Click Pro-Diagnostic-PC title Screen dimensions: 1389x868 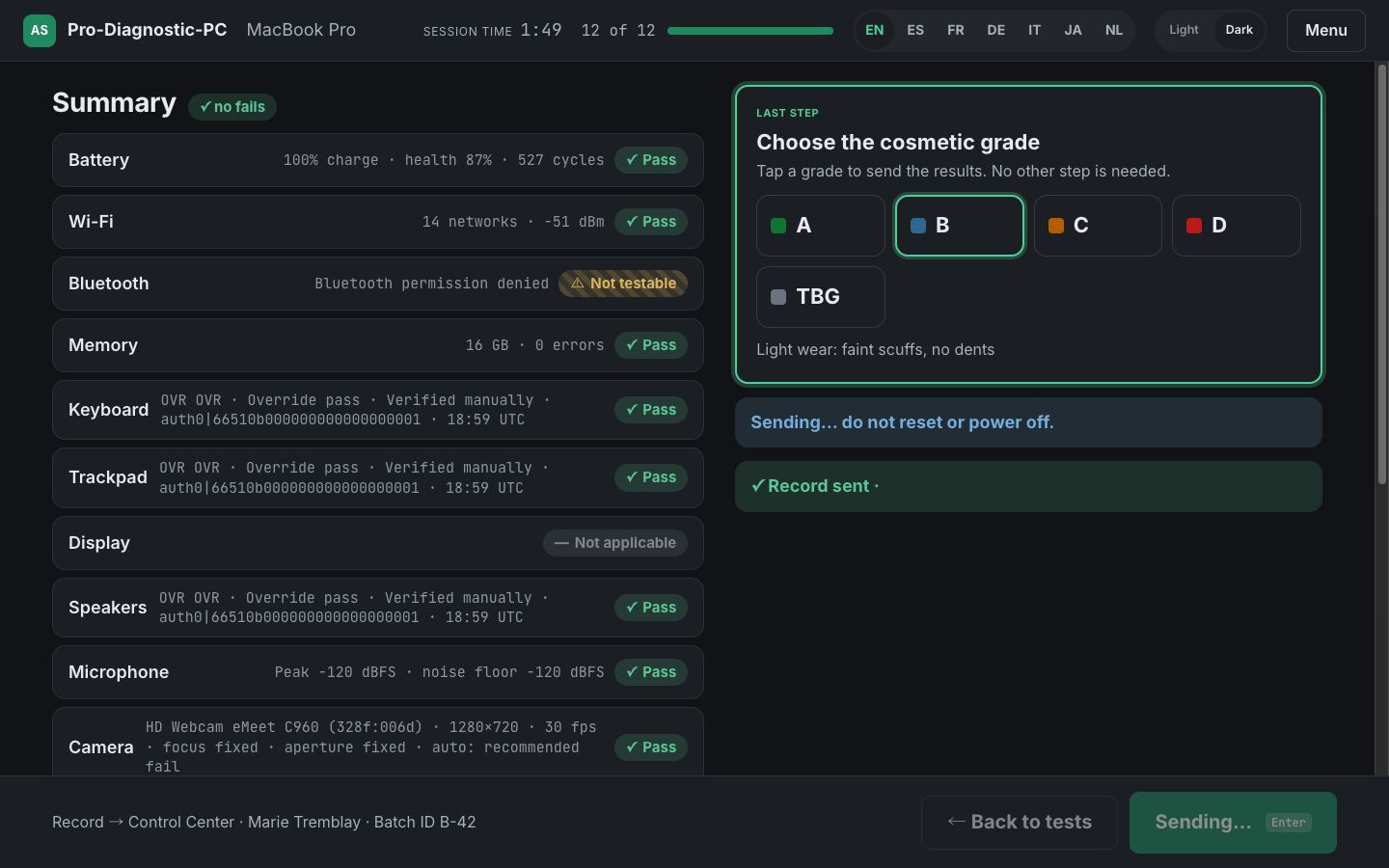click(148, 30)
